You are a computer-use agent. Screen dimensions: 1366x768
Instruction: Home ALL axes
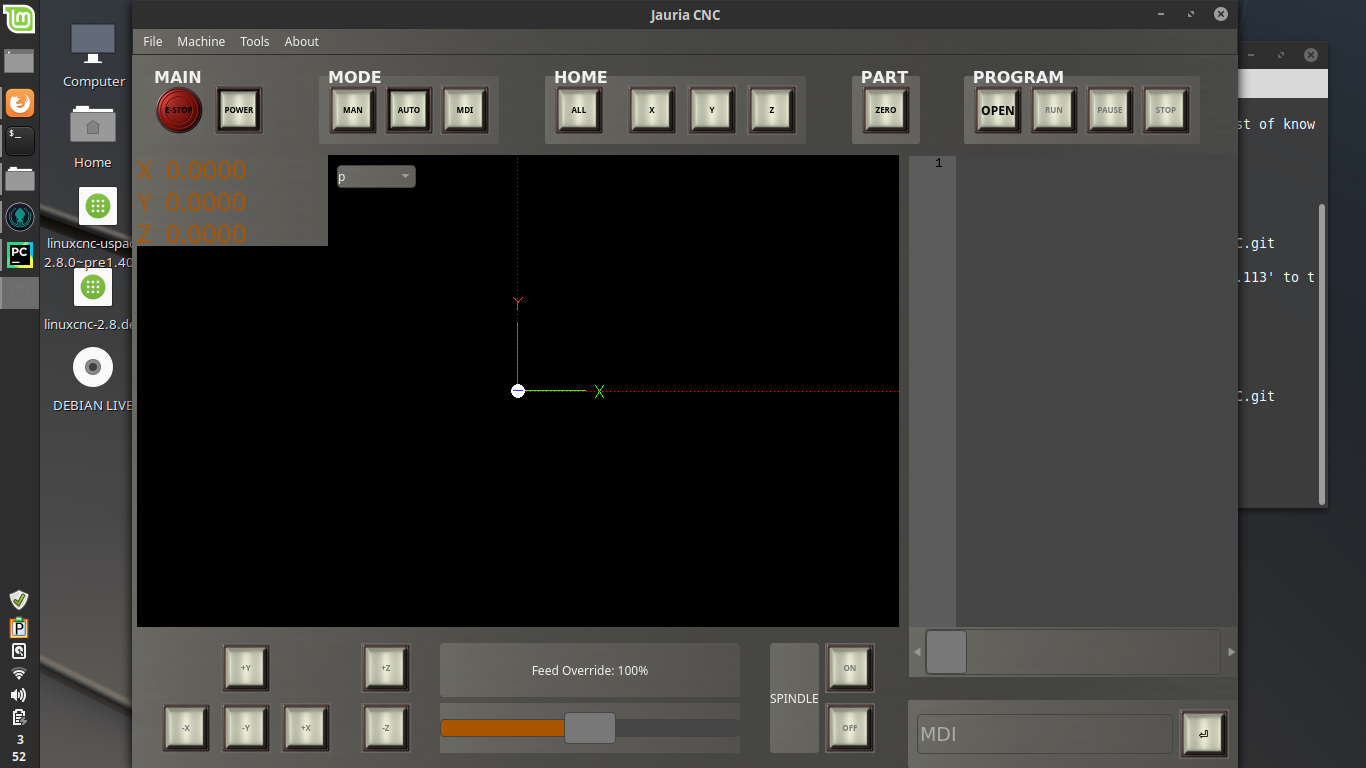(x=579, y=110)
